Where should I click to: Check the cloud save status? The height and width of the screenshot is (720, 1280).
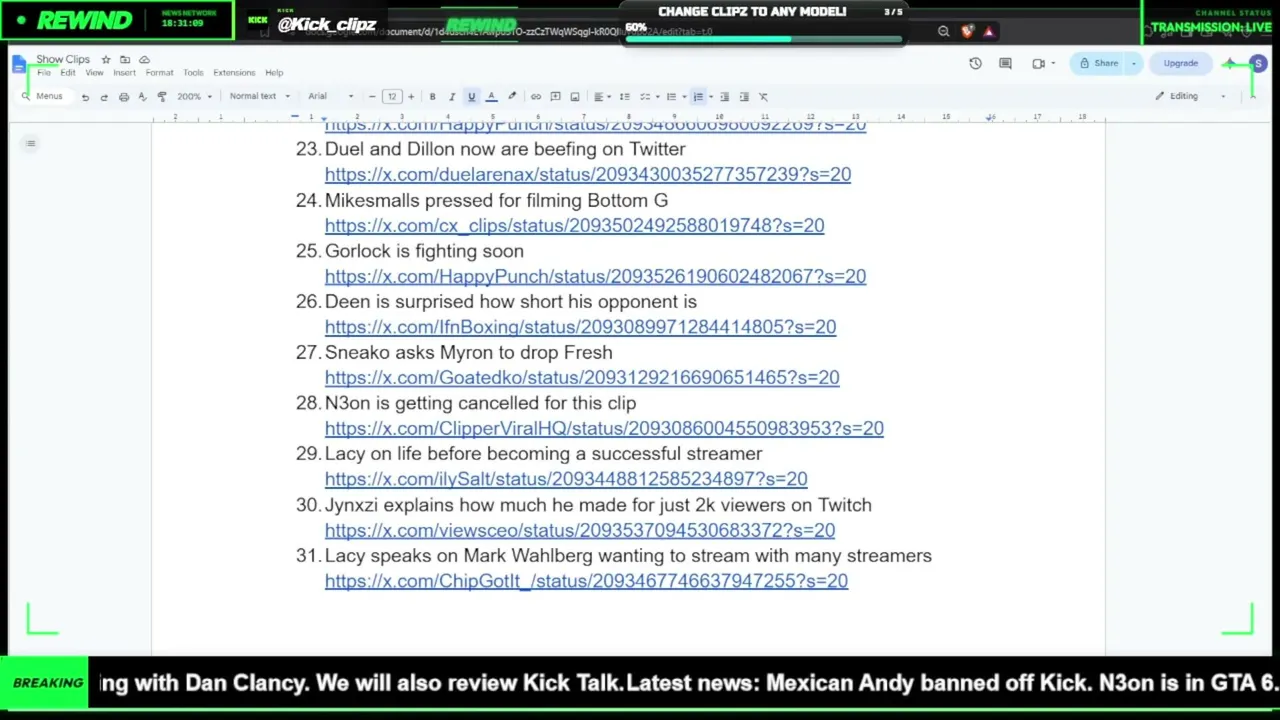click(144, 60)
